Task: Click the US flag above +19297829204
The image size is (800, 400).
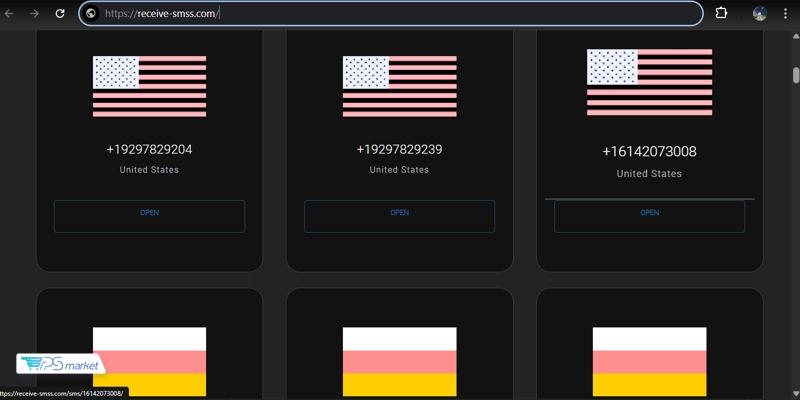Action: [149, 86]
